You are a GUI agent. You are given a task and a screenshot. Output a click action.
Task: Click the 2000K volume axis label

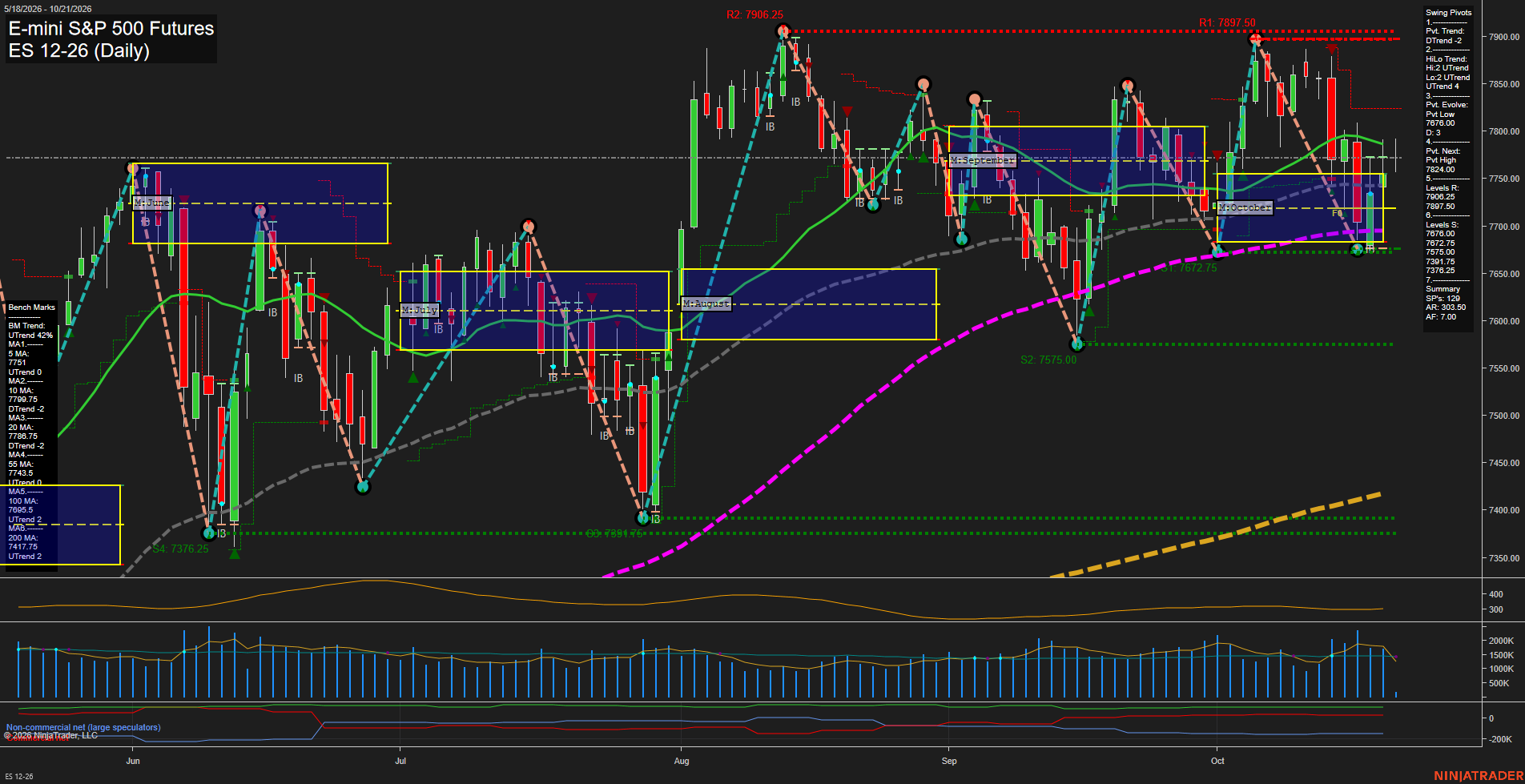tap(1502, 641)
